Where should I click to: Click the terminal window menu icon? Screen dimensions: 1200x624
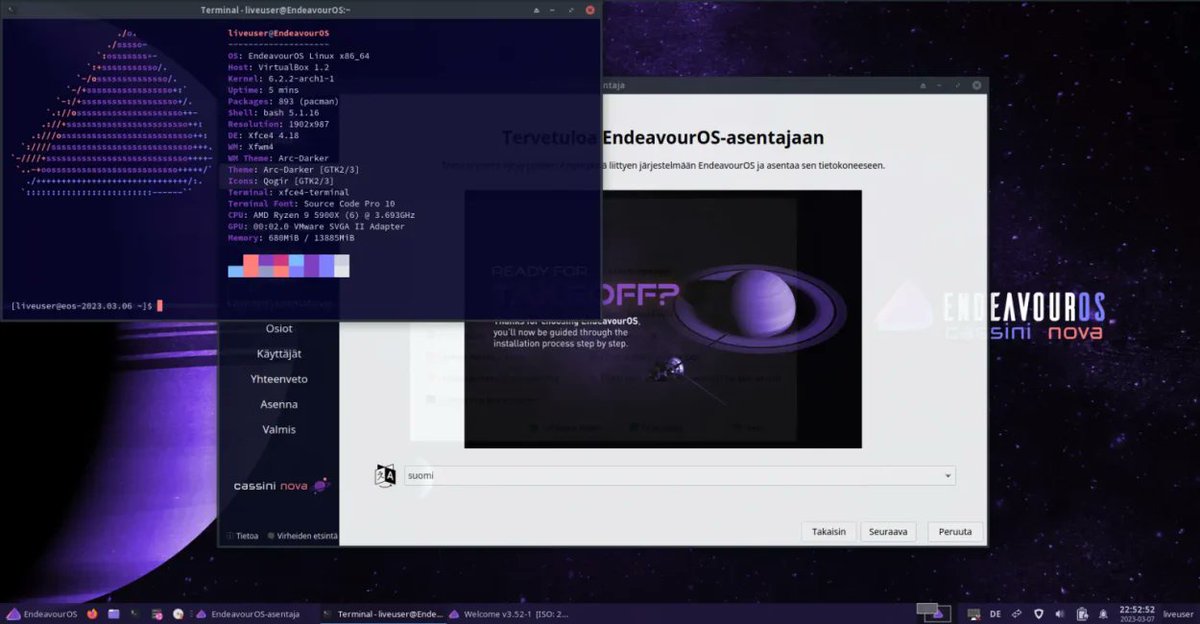[11, 9]
